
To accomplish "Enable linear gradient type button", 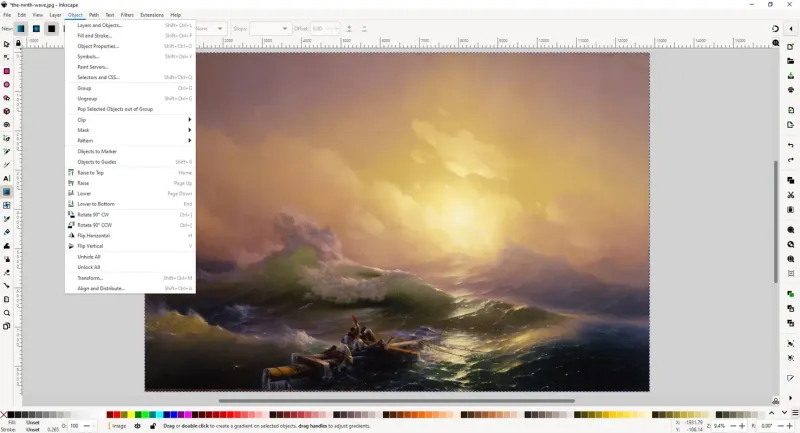I will (x=20, y=29).
